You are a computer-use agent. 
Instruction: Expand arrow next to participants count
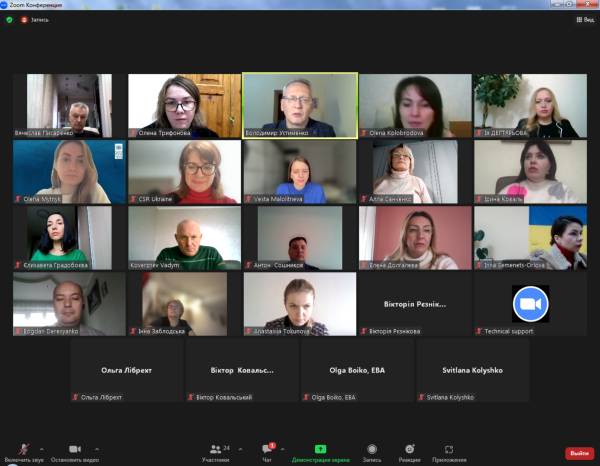tap(240, 448)
